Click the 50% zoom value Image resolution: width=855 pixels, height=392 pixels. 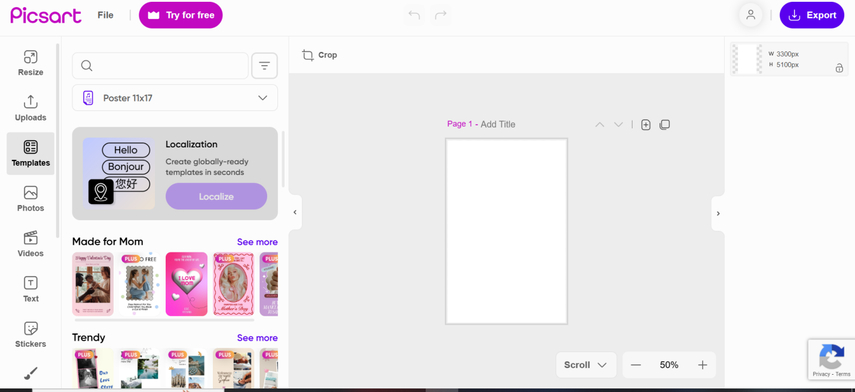point(669,365)
